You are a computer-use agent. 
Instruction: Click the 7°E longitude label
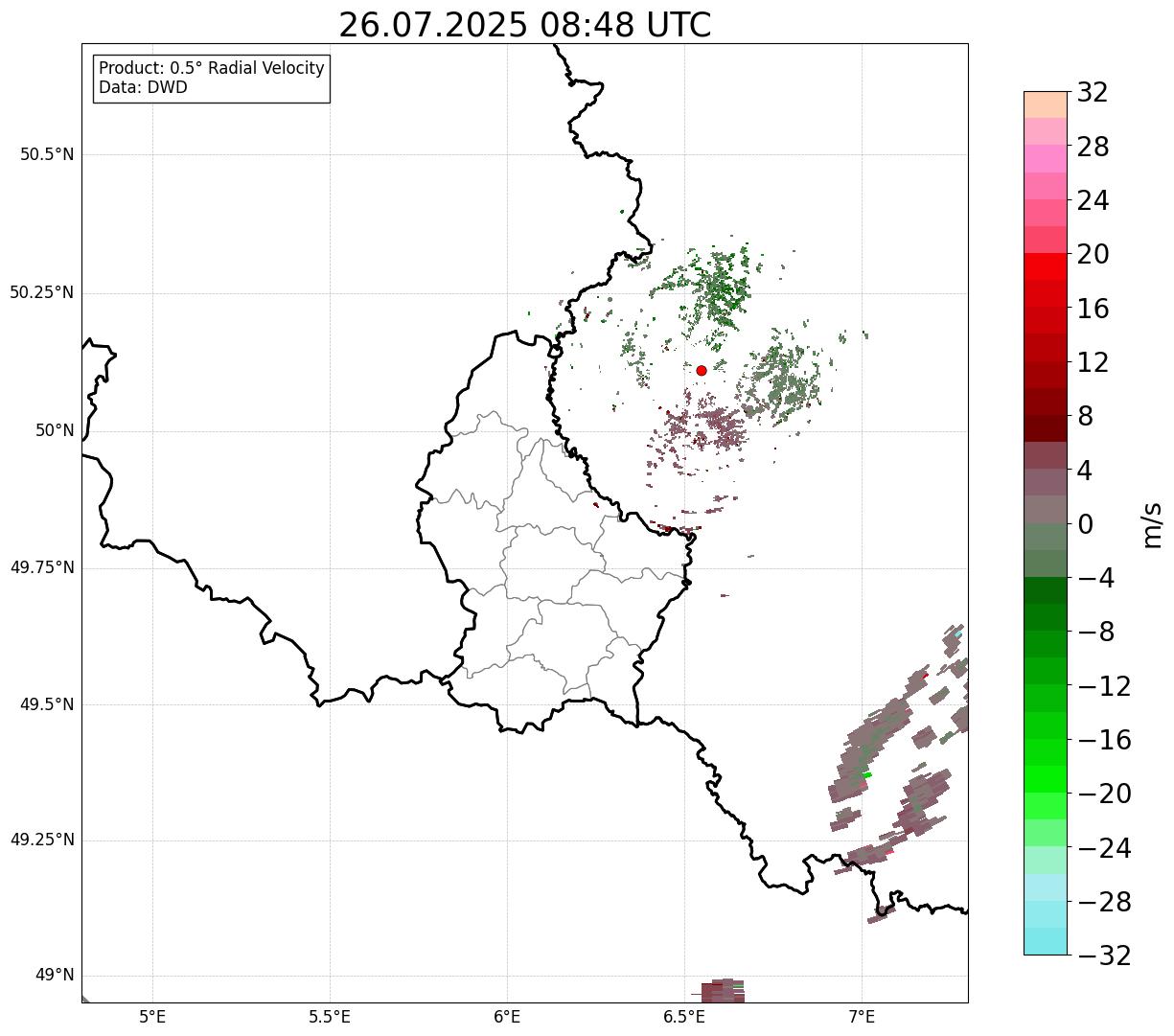point(862,1016)
